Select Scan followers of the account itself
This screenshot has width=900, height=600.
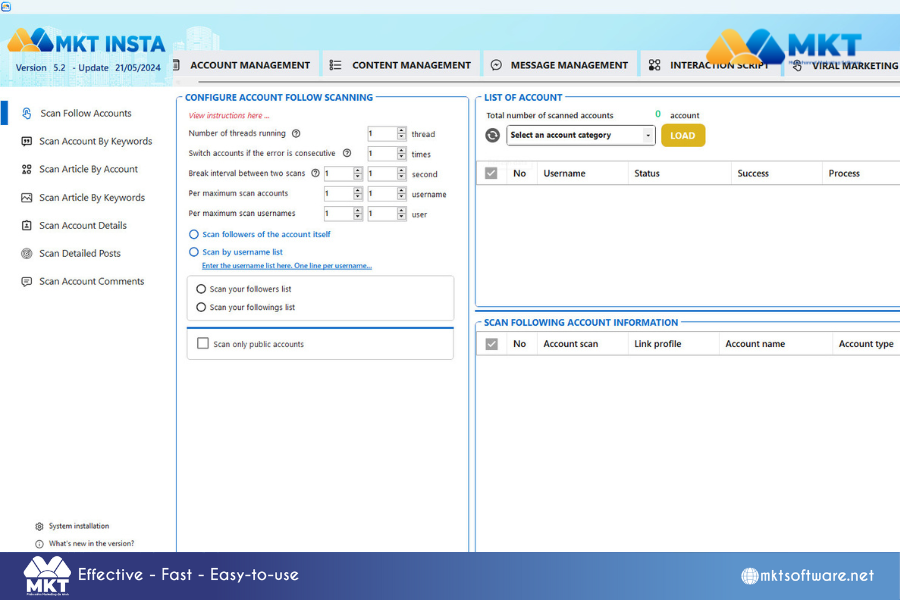(x=194, y=234)
